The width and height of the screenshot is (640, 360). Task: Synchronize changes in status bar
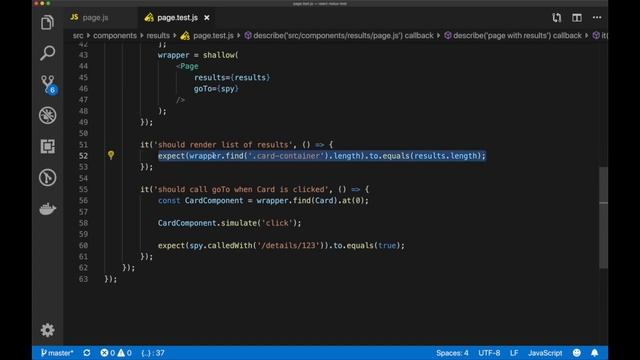coord(87,353)
